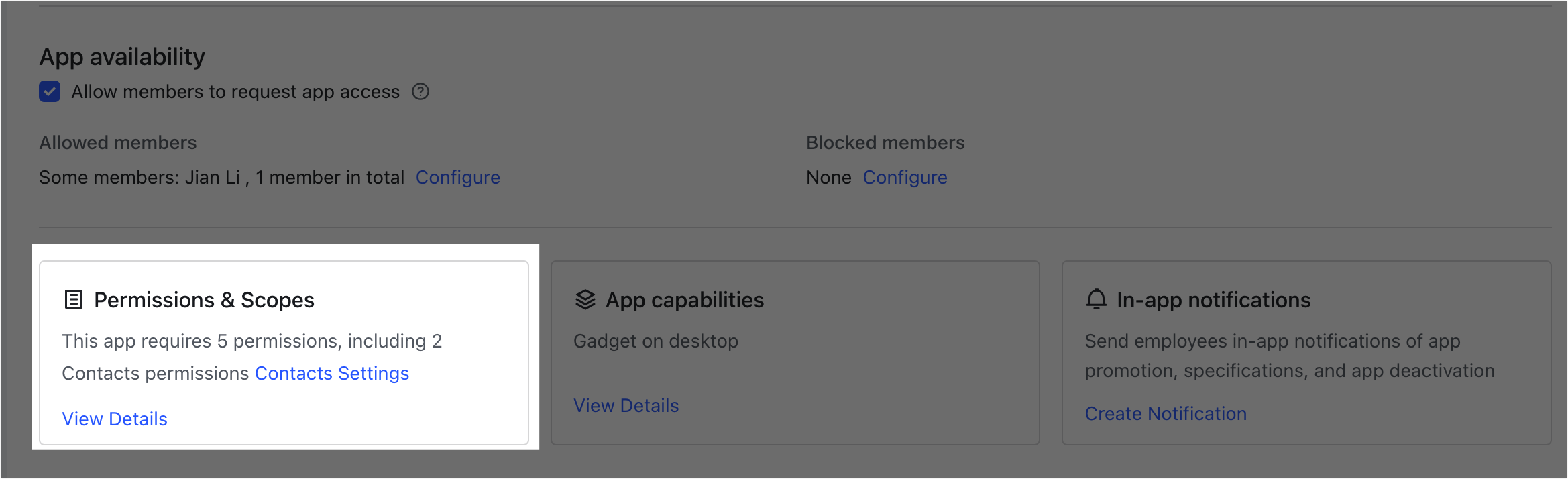Click the App capabilities layers icon

pos(585,300)
